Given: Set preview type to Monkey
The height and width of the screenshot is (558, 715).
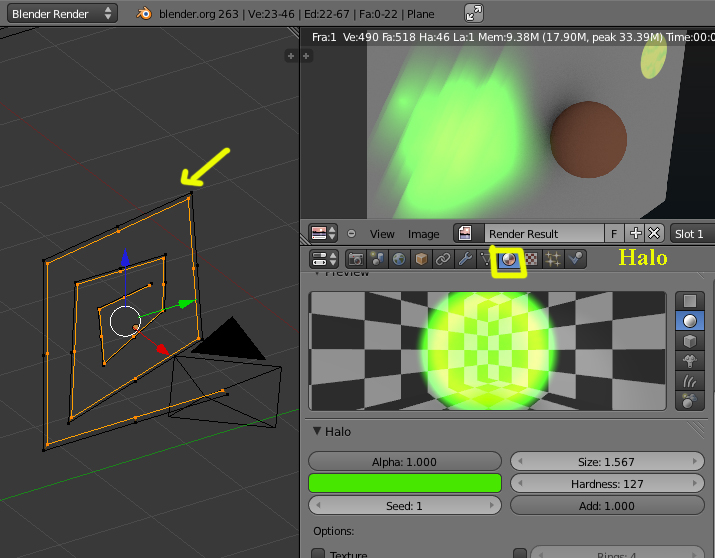Looking at the screenshot, I should pyautogui.click(x=689, y=361).
